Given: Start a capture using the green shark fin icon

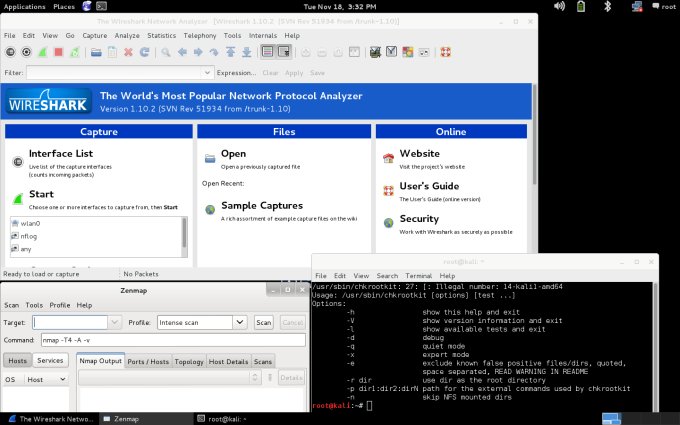Looking at the screenshot, I should point(43,52).
